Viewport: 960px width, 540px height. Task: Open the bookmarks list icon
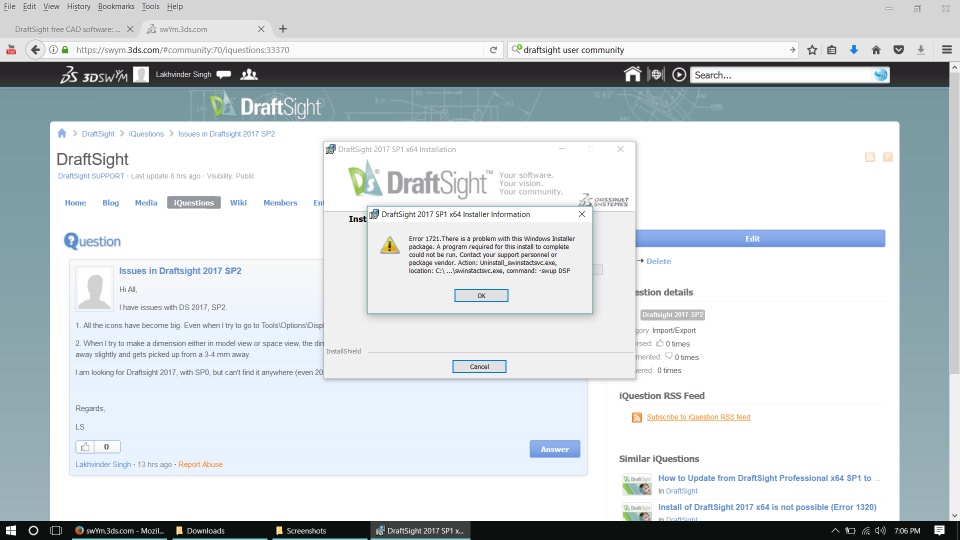[x=831, y=50]
